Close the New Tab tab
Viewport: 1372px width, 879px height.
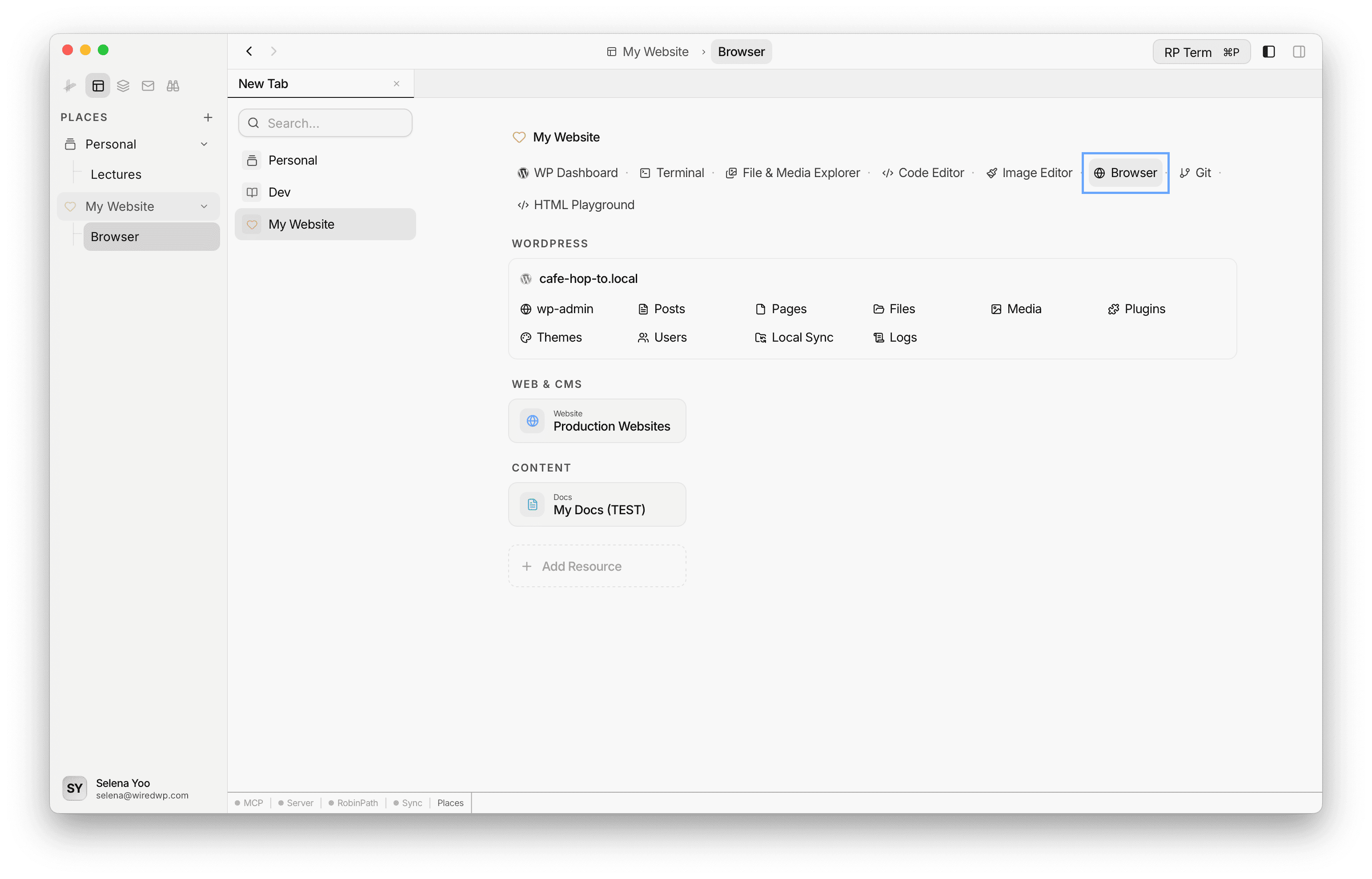click(397, 84)
